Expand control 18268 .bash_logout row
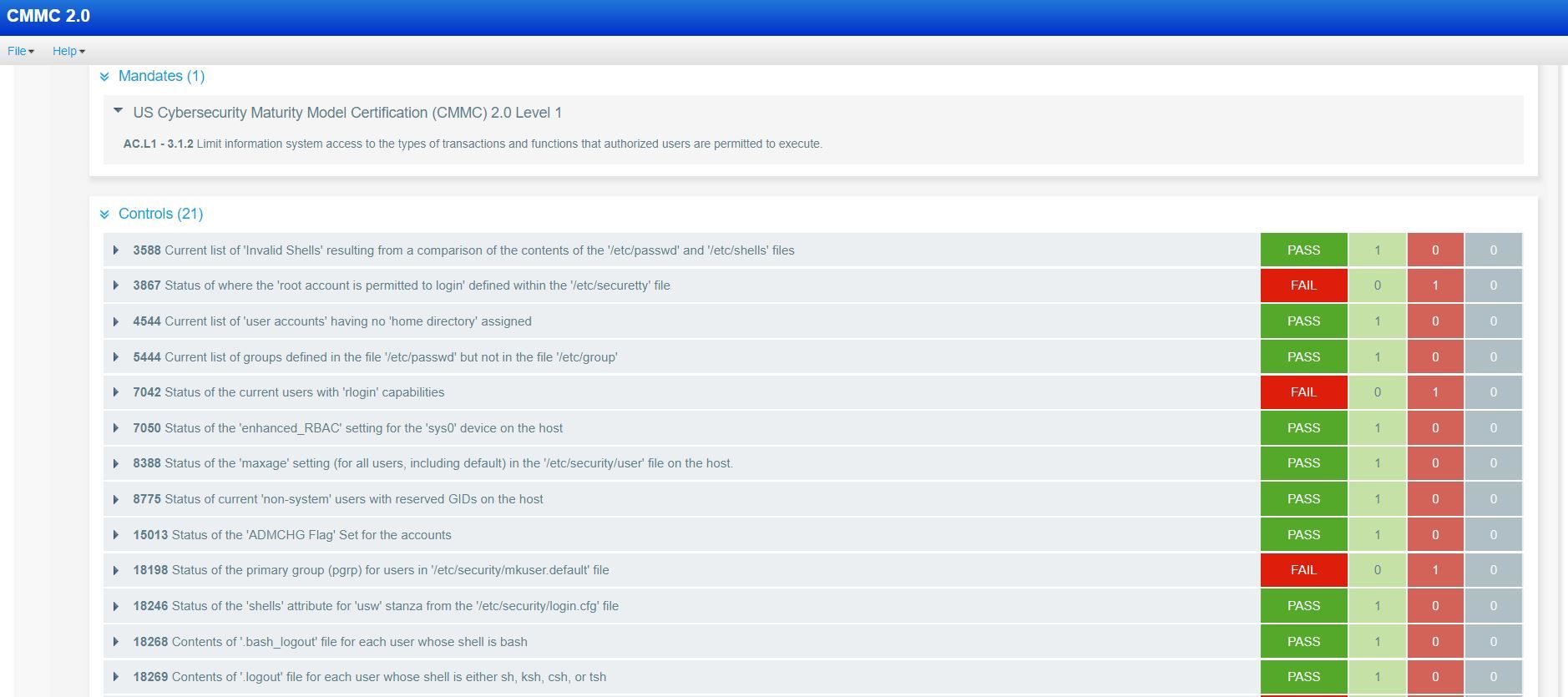This screenshot has height=697, width=1568. 116,642
